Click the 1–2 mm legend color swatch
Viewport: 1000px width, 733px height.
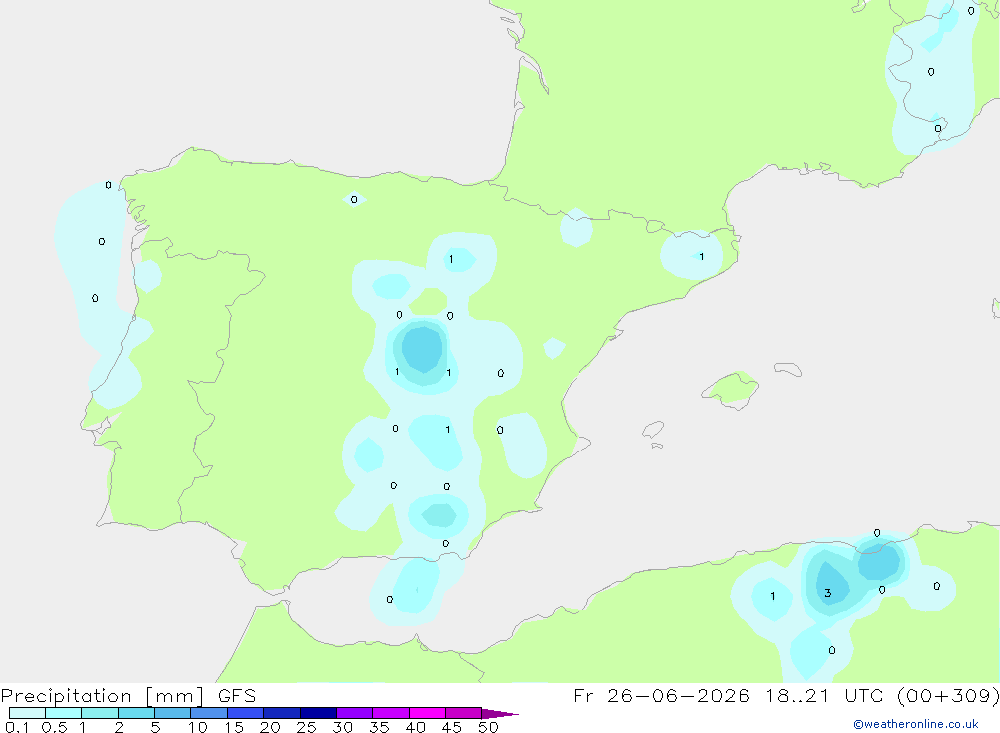click(x=99, y=713)
